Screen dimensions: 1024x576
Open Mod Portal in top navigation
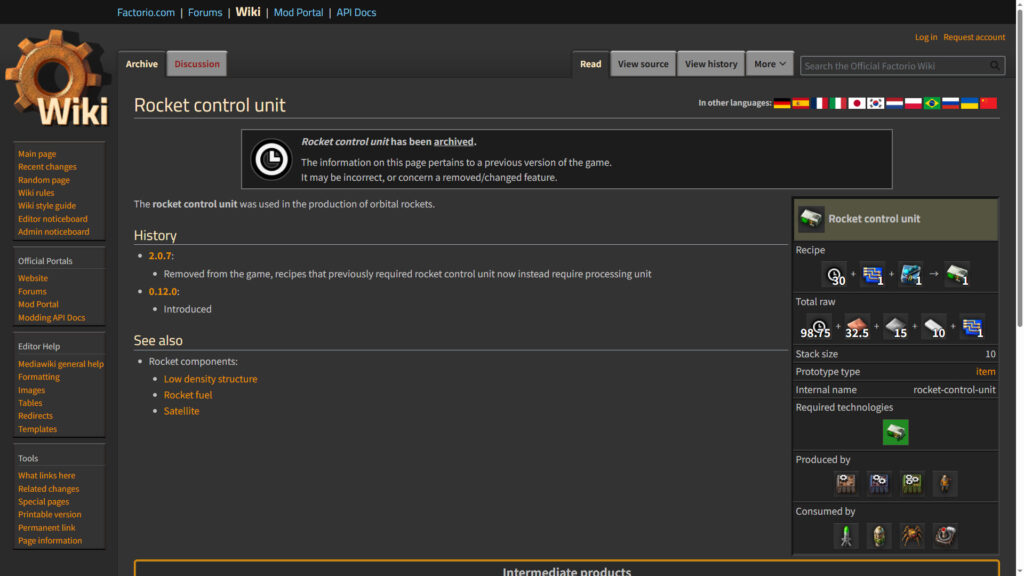[298, 12]
